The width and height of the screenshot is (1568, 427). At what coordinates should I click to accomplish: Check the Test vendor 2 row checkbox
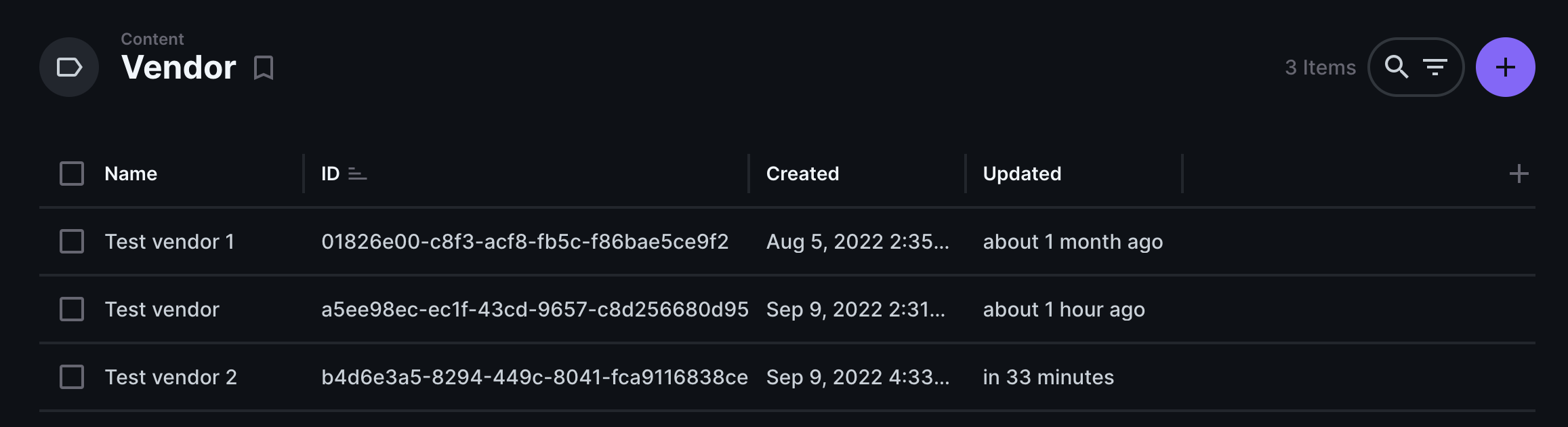coord(70,378)
